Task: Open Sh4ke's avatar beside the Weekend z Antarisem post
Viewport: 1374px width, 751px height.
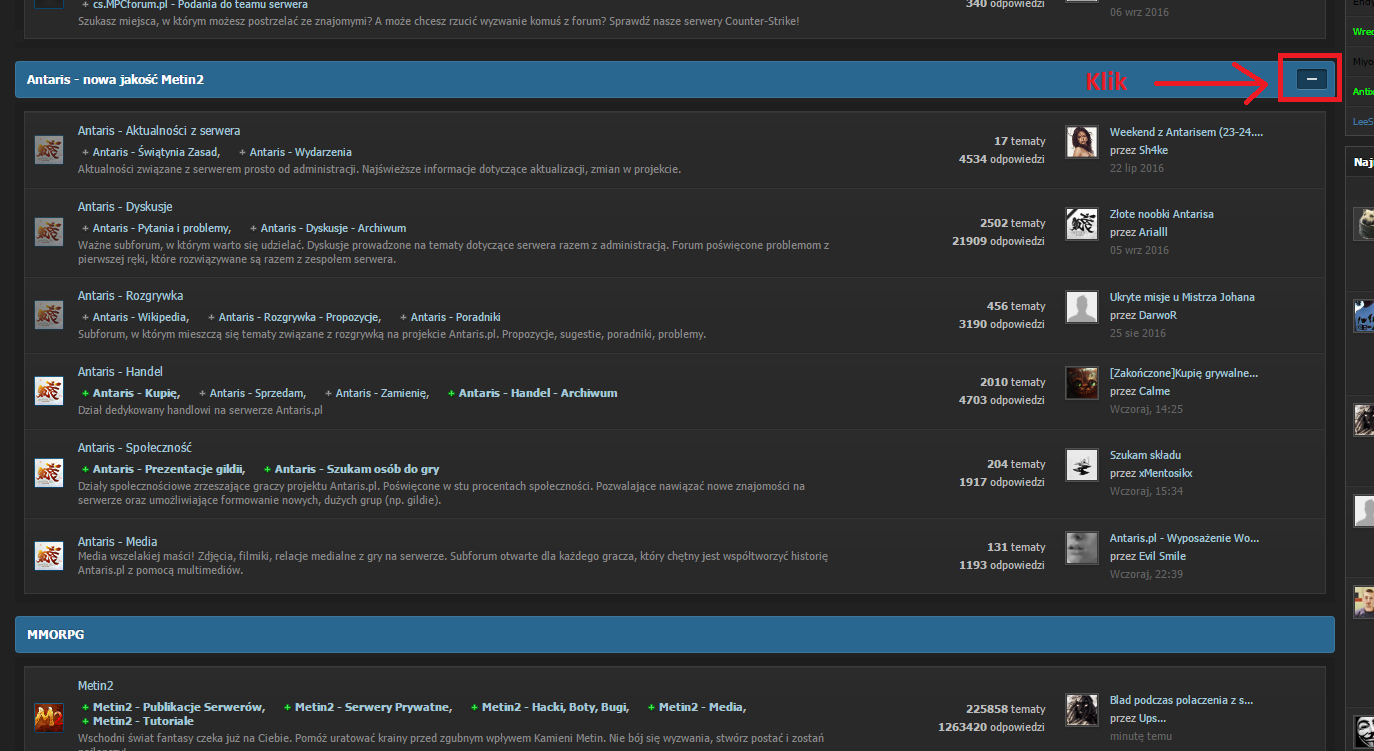Action: [1082, 142]
